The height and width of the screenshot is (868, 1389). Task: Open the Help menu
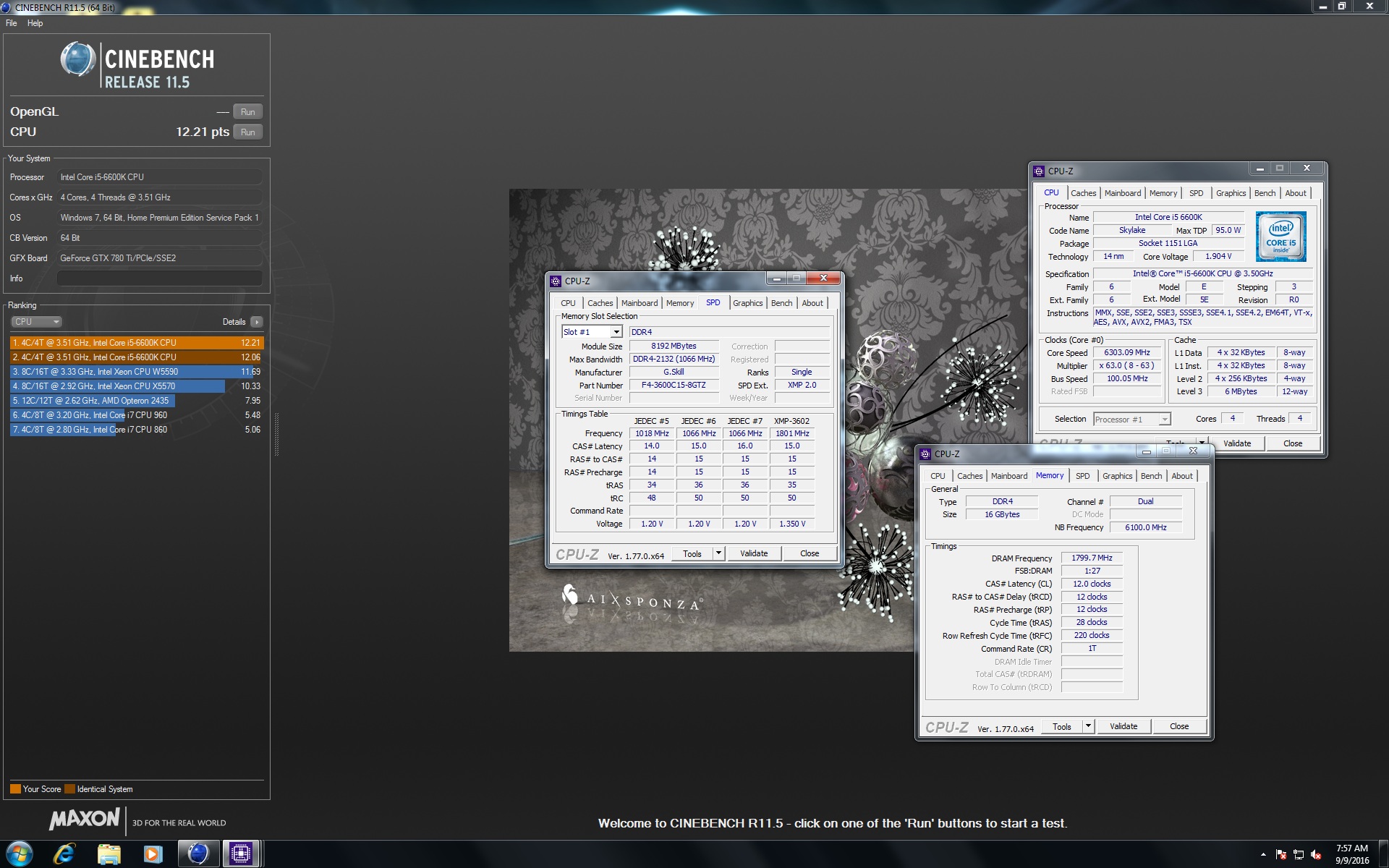tap(35, 23)
